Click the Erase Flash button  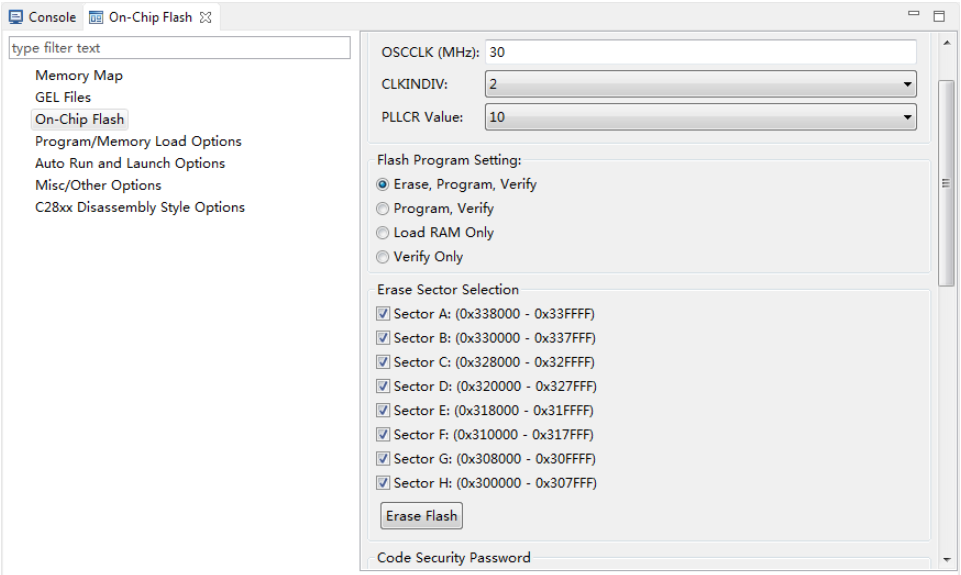coord(422,516)
